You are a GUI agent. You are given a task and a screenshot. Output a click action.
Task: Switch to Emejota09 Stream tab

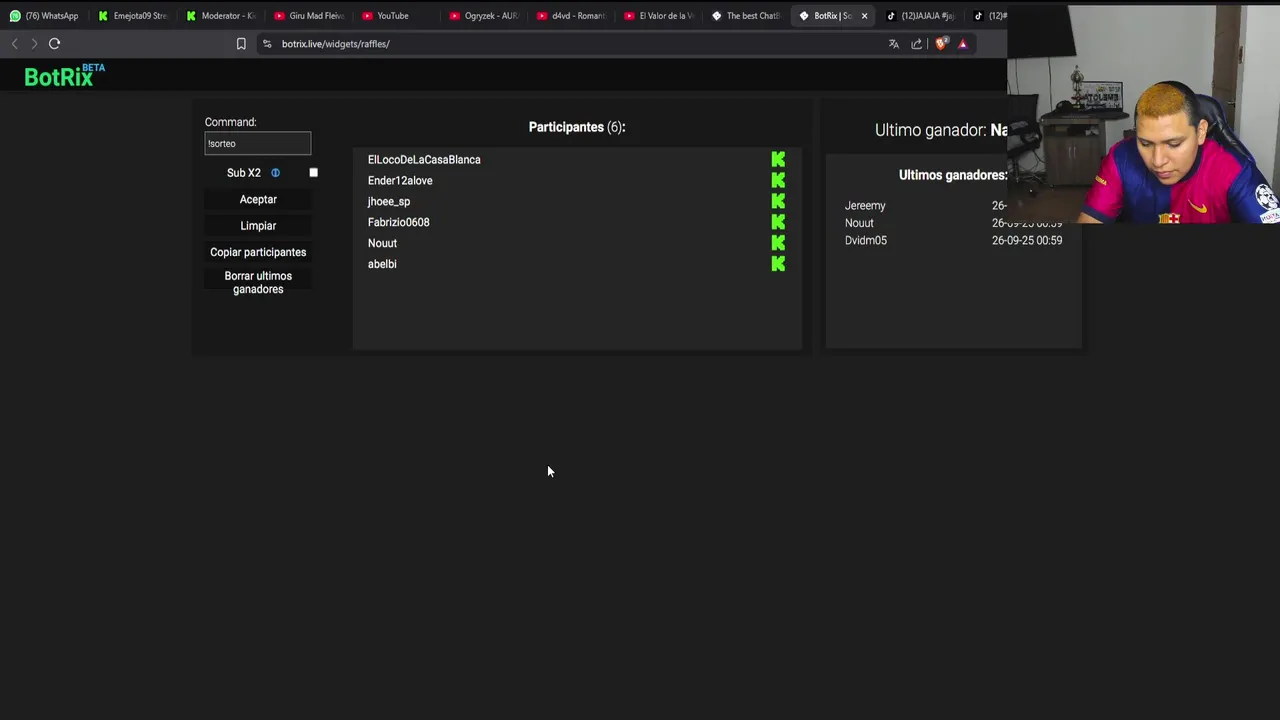tap(132, 16)
